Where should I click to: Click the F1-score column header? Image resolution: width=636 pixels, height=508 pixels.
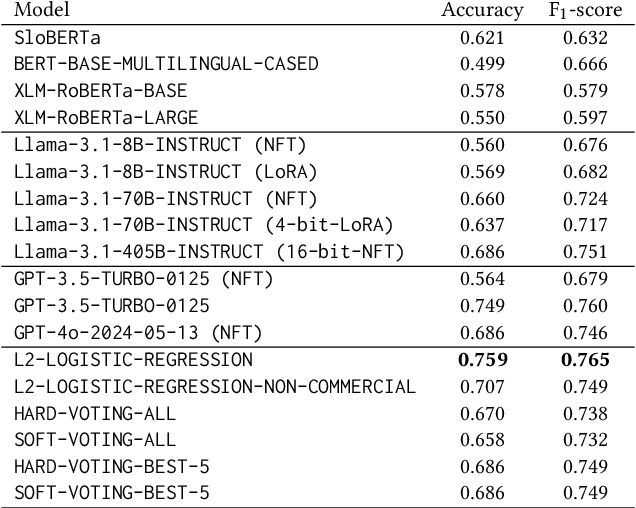(585, 11)
